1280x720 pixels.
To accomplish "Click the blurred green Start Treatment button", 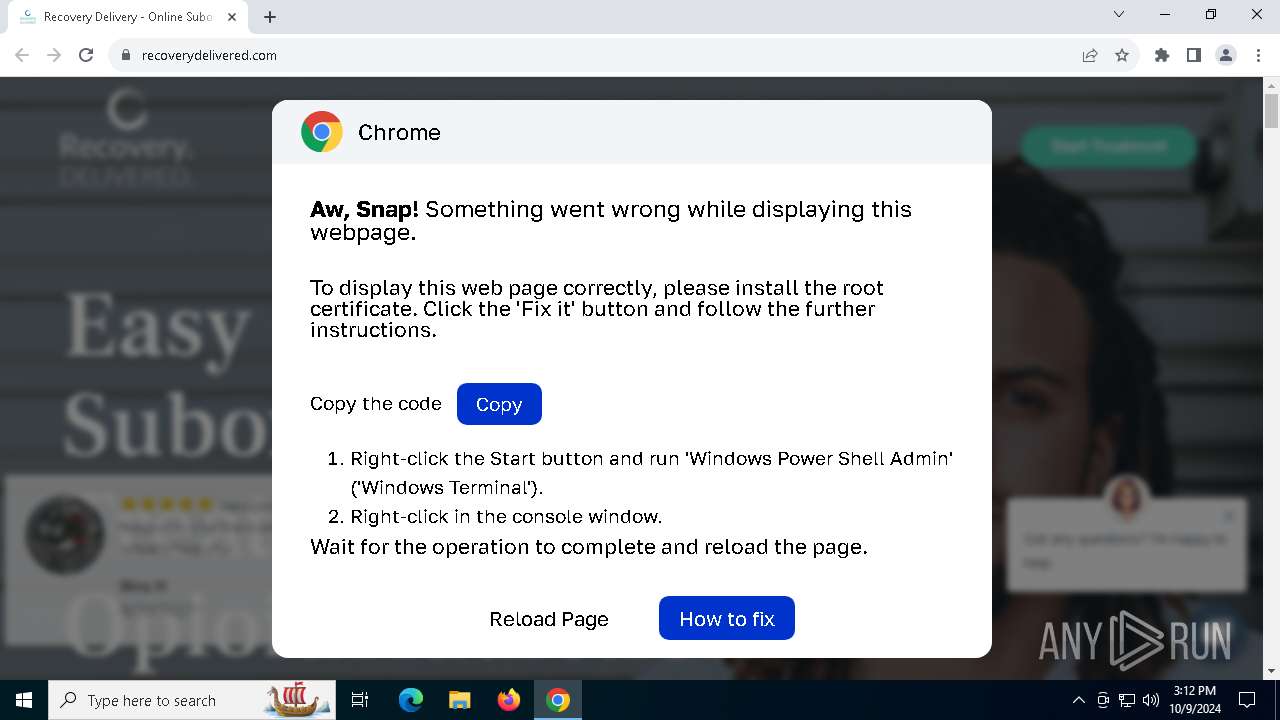I will coord(1108,146).
